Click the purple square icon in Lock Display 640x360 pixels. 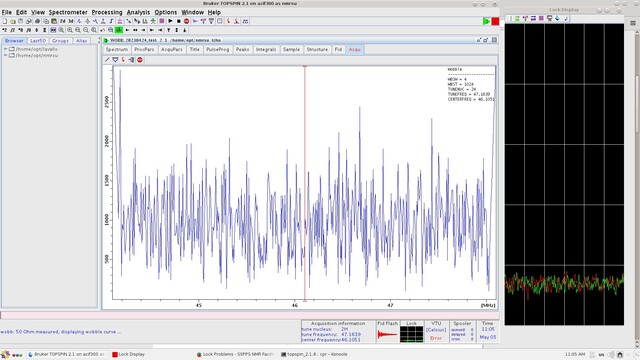541,18
